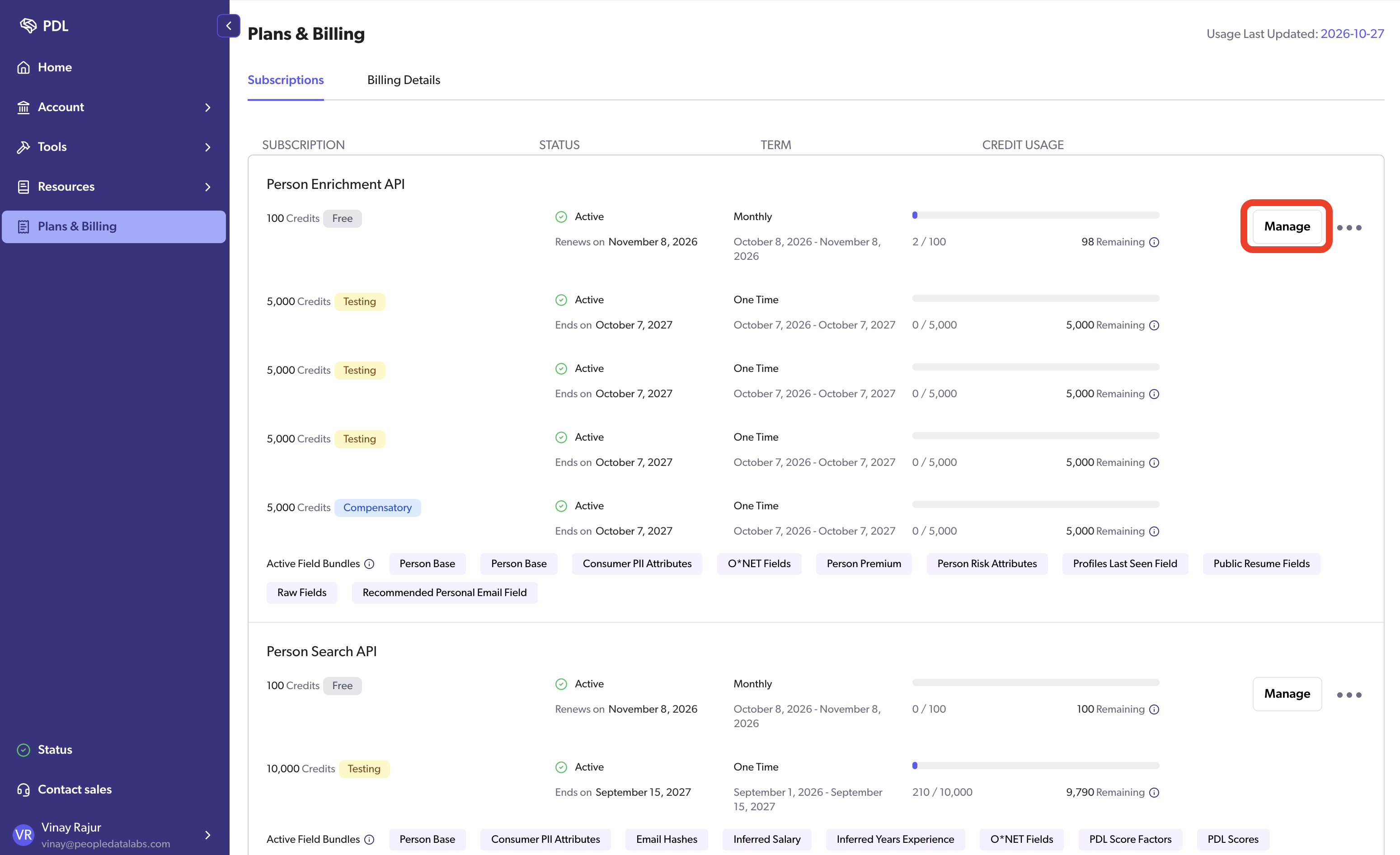Open the Status sidebar item

[113, 750]
